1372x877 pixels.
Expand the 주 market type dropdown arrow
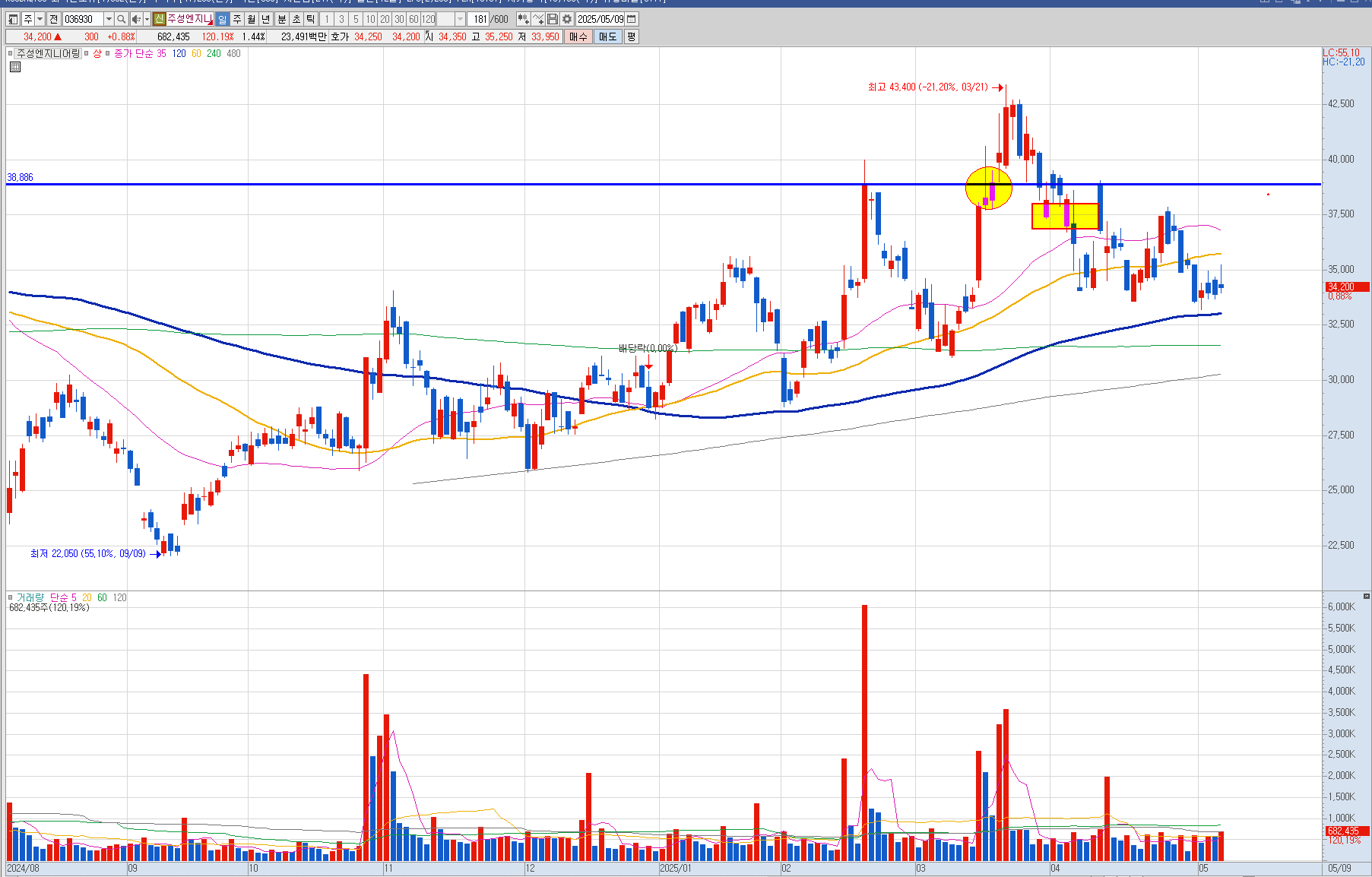(x=40, y=19)
